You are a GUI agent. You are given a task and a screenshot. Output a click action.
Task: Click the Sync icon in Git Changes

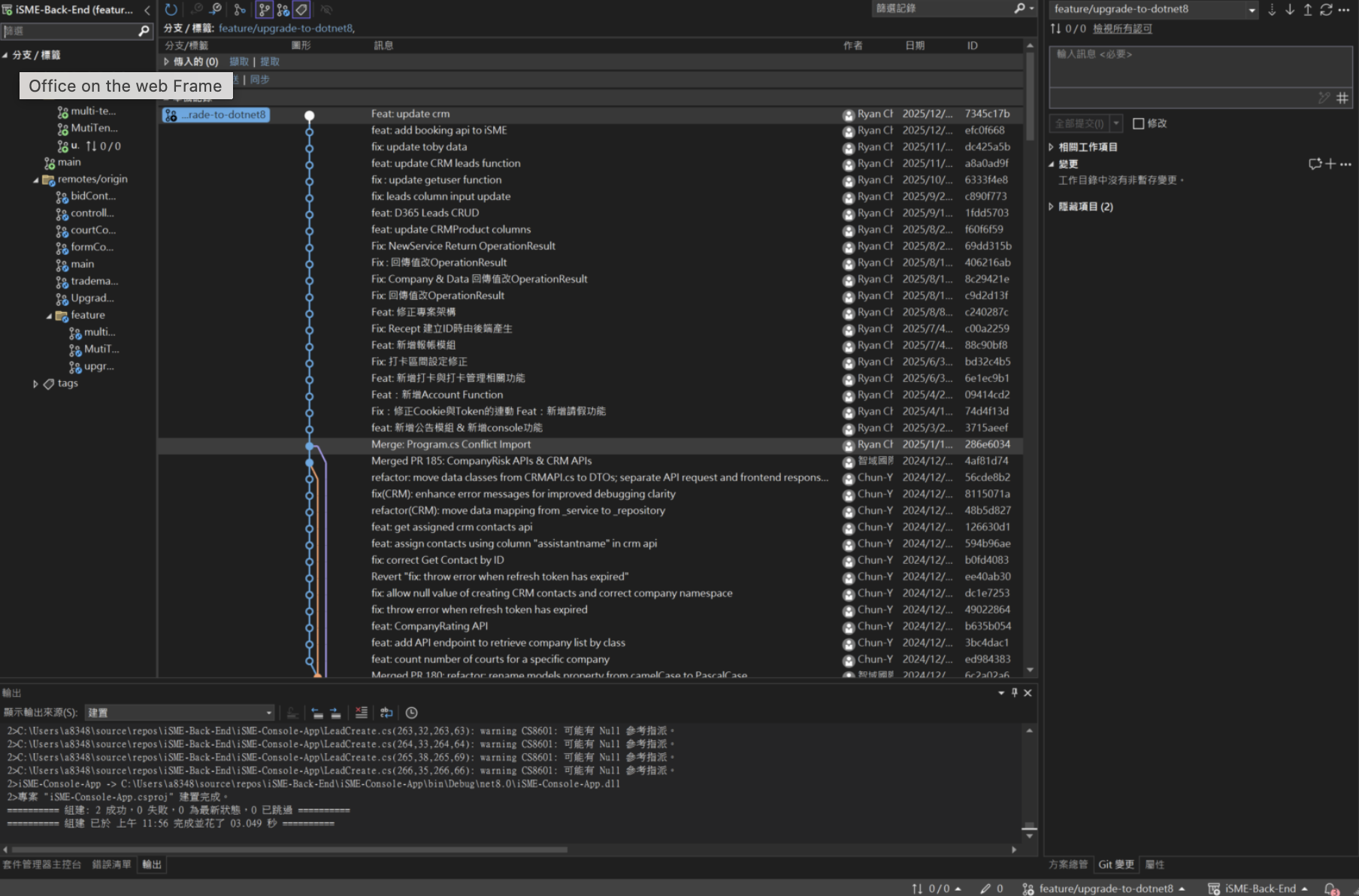(x=1326, y=10)
